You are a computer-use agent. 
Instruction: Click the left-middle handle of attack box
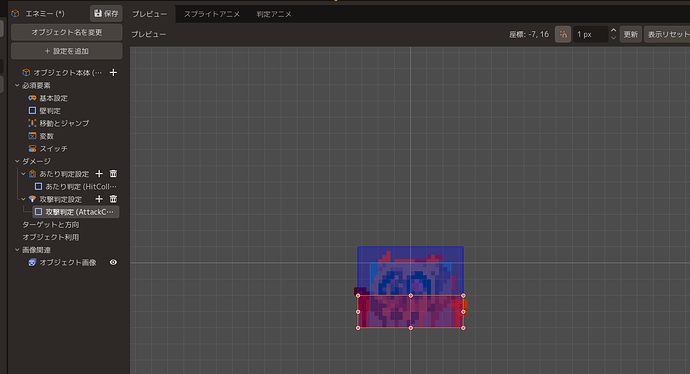[358, 312]
